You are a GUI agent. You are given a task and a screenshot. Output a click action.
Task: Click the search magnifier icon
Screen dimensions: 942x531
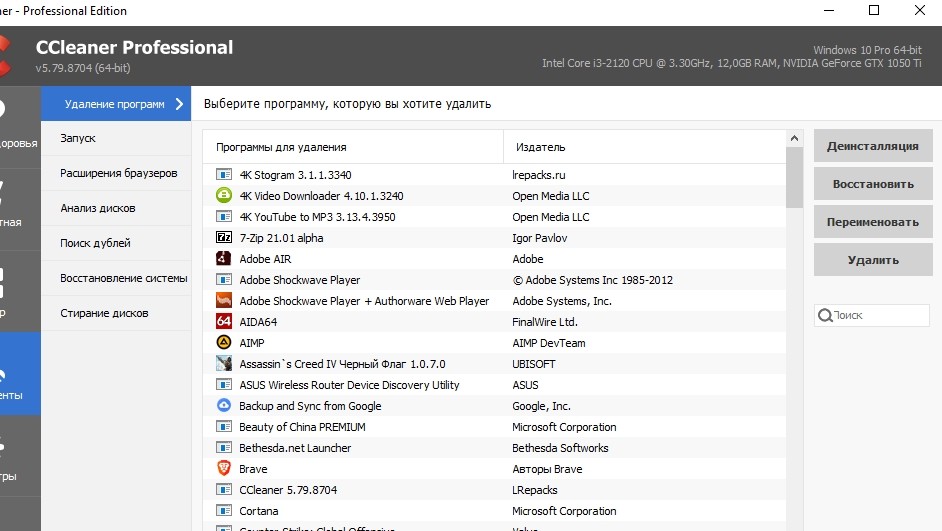coord(825,316)
